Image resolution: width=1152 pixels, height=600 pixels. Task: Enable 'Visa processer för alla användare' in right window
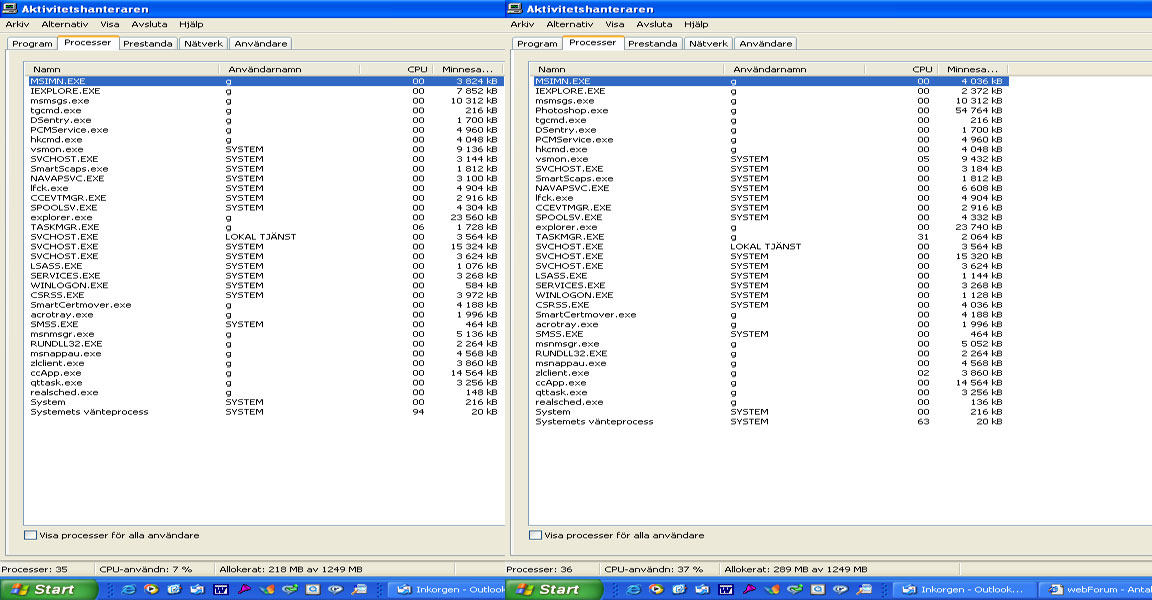(535, 535)
